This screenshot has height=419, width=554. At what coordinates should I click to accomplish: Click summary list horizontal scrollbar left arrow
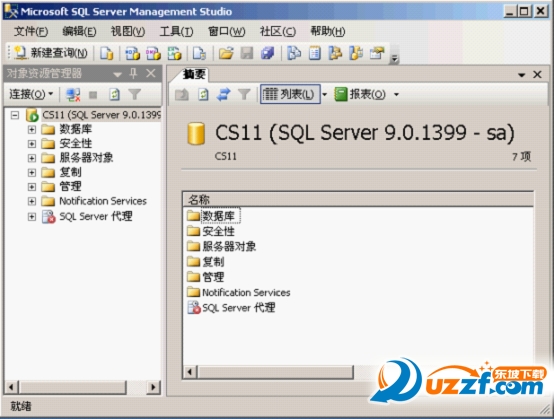click(x=190, y=372)
